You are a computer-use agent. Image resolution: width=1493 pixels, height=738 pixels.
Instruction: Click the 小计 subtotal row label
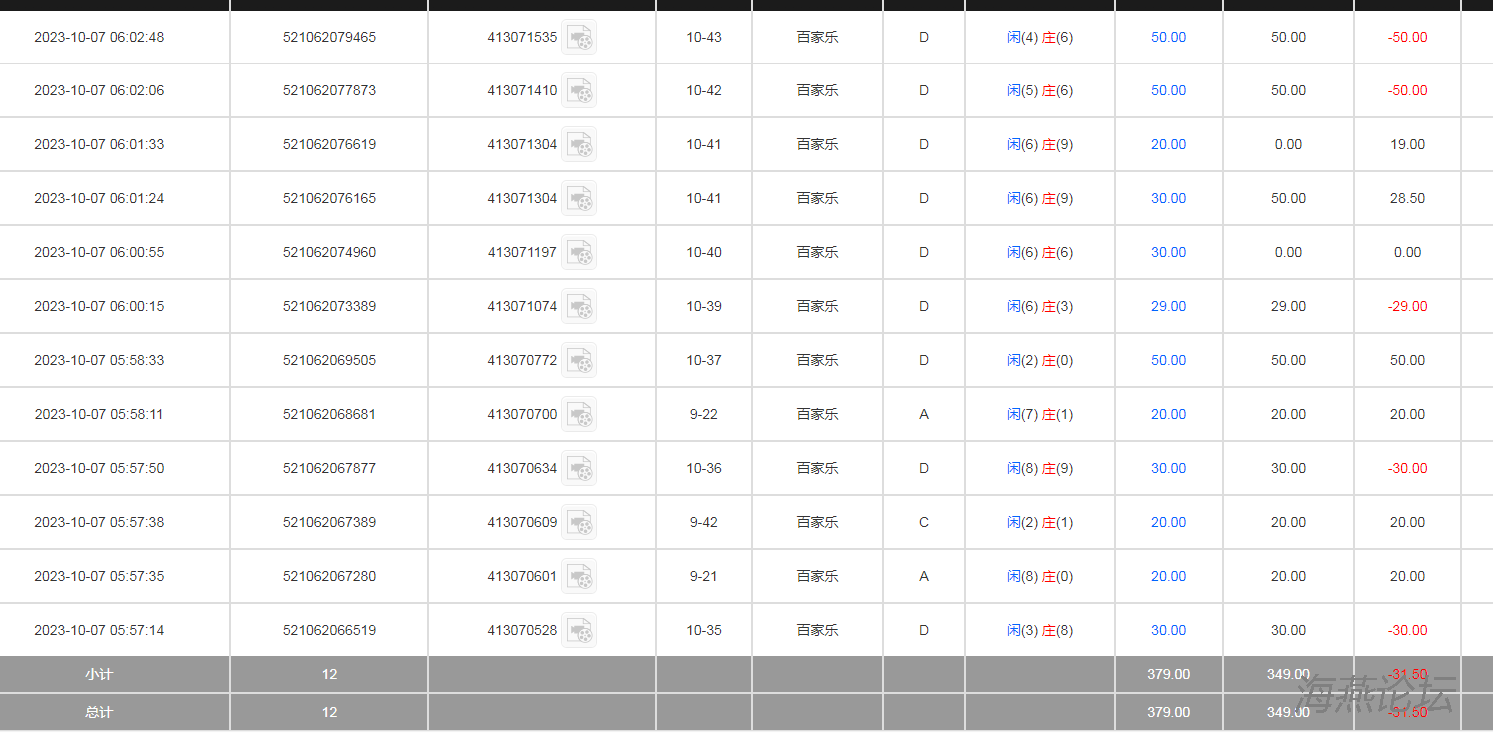coord(99,674)
